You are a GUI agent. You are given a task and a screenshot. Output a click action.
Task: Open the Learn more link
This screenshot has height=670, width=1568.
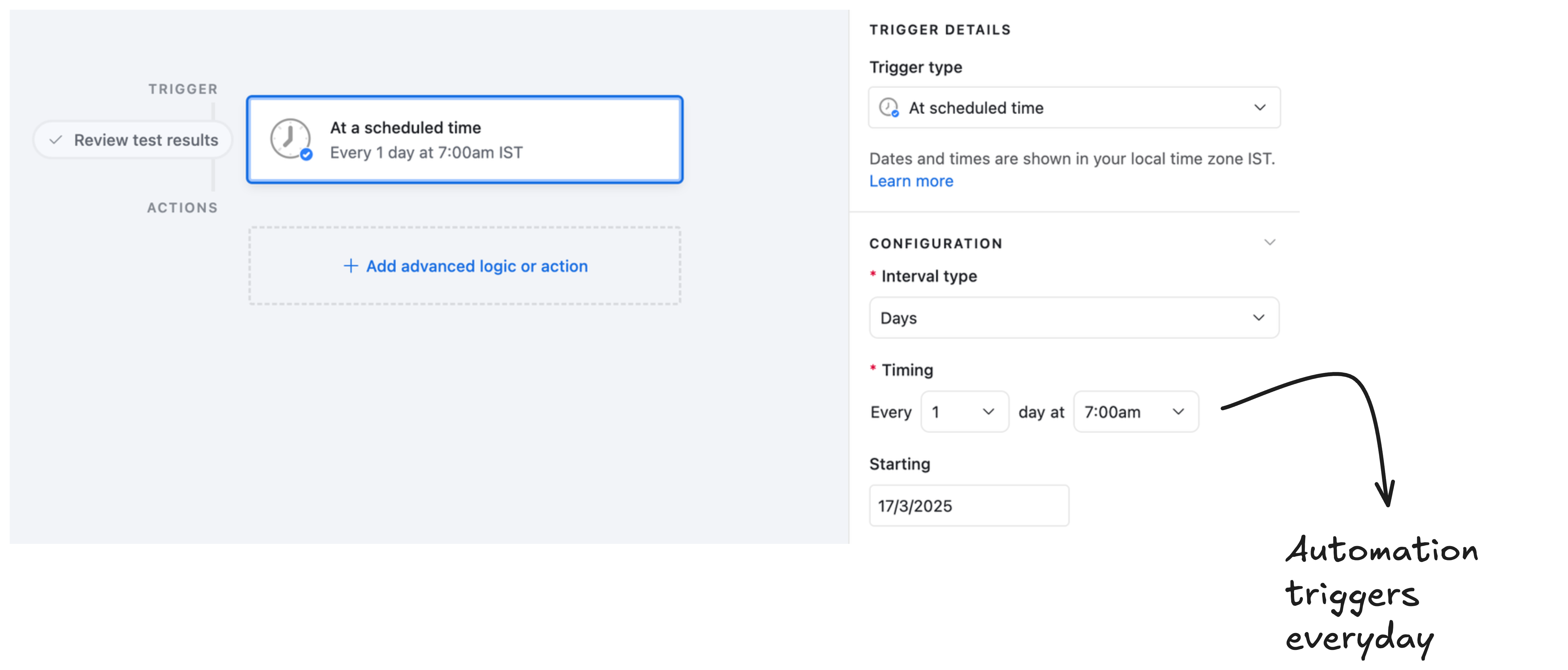(x=911, y=180)
